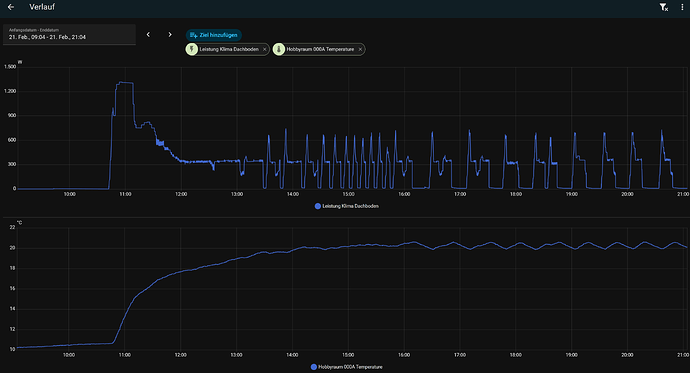690x373 pixels.
Task: Go back using the arrow beside Verlauf
Action: (11, 7)
